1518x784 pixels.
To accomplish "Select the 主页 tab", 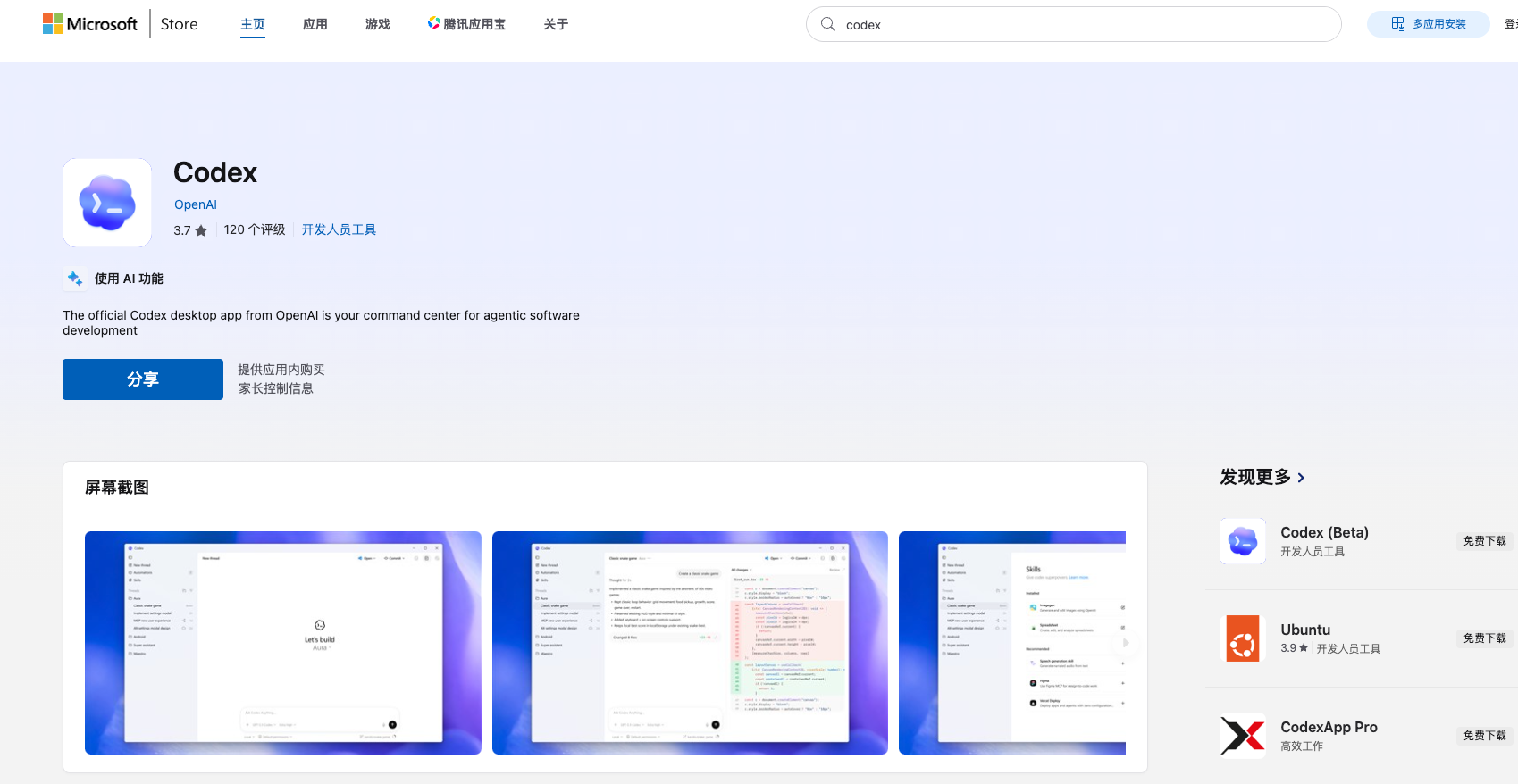I will point(253,24).
